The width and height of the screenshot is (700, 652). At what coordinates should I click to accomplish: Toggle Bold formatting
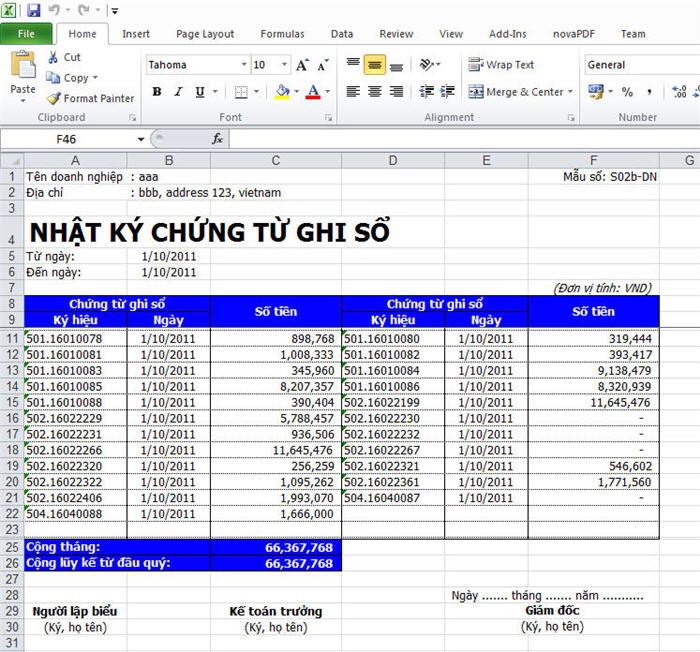pyautogui.click(x=157, y=92)
